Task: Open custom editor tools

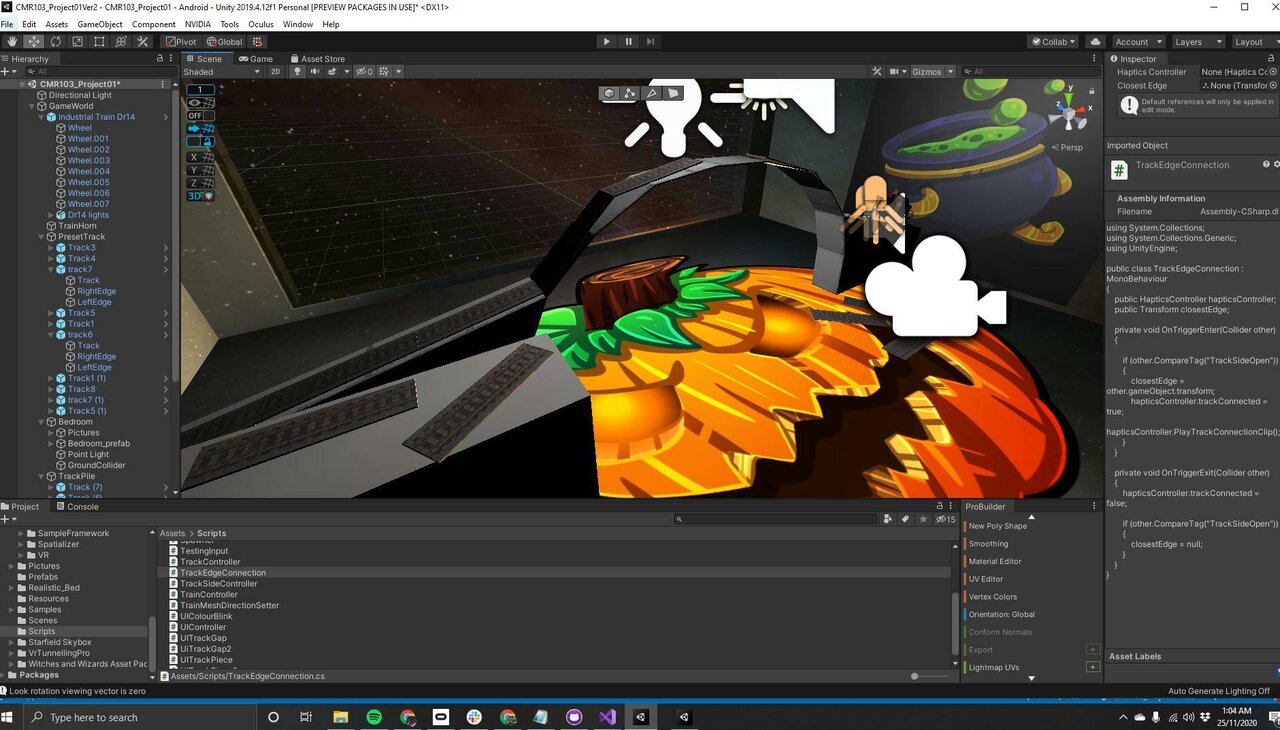Action: [x=142, y=42]
